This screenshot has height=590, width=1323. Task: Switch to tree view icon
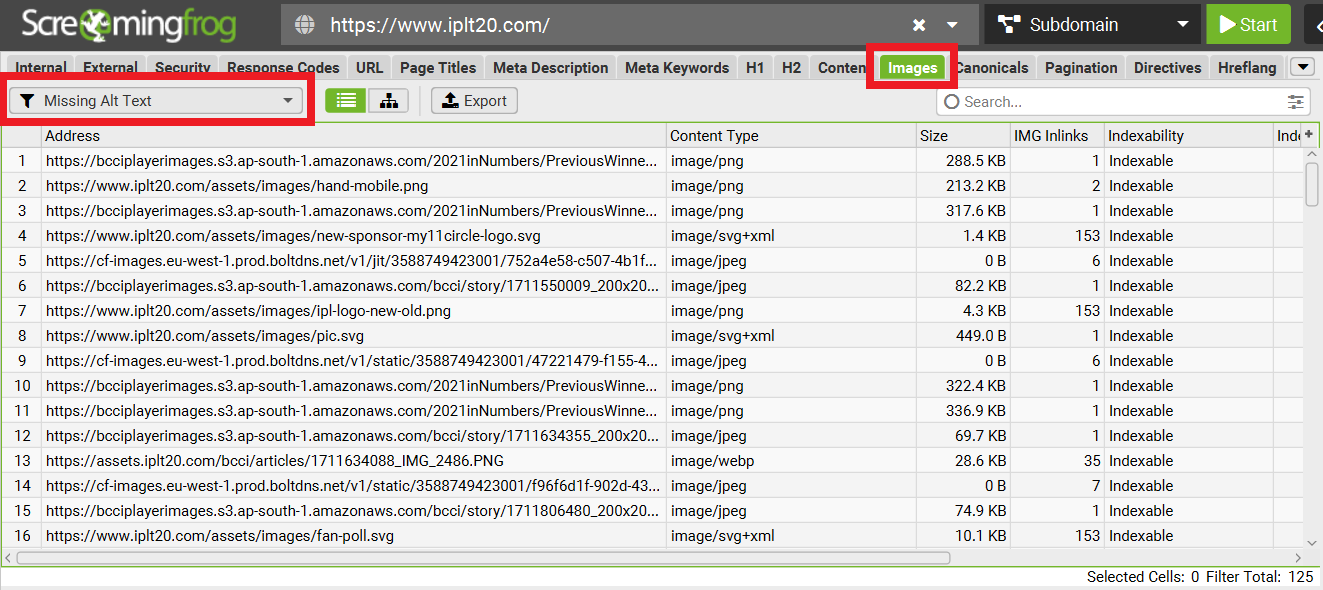pyautogui.click(x=388, y=101)
